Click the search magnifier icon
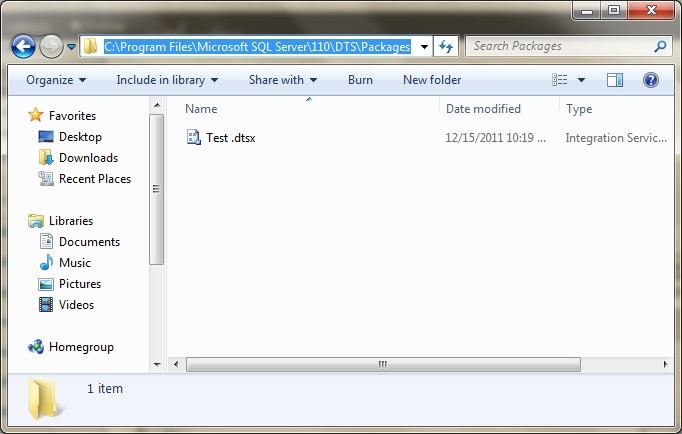Viewport: 682px width, 434px height. pos(660,46)
